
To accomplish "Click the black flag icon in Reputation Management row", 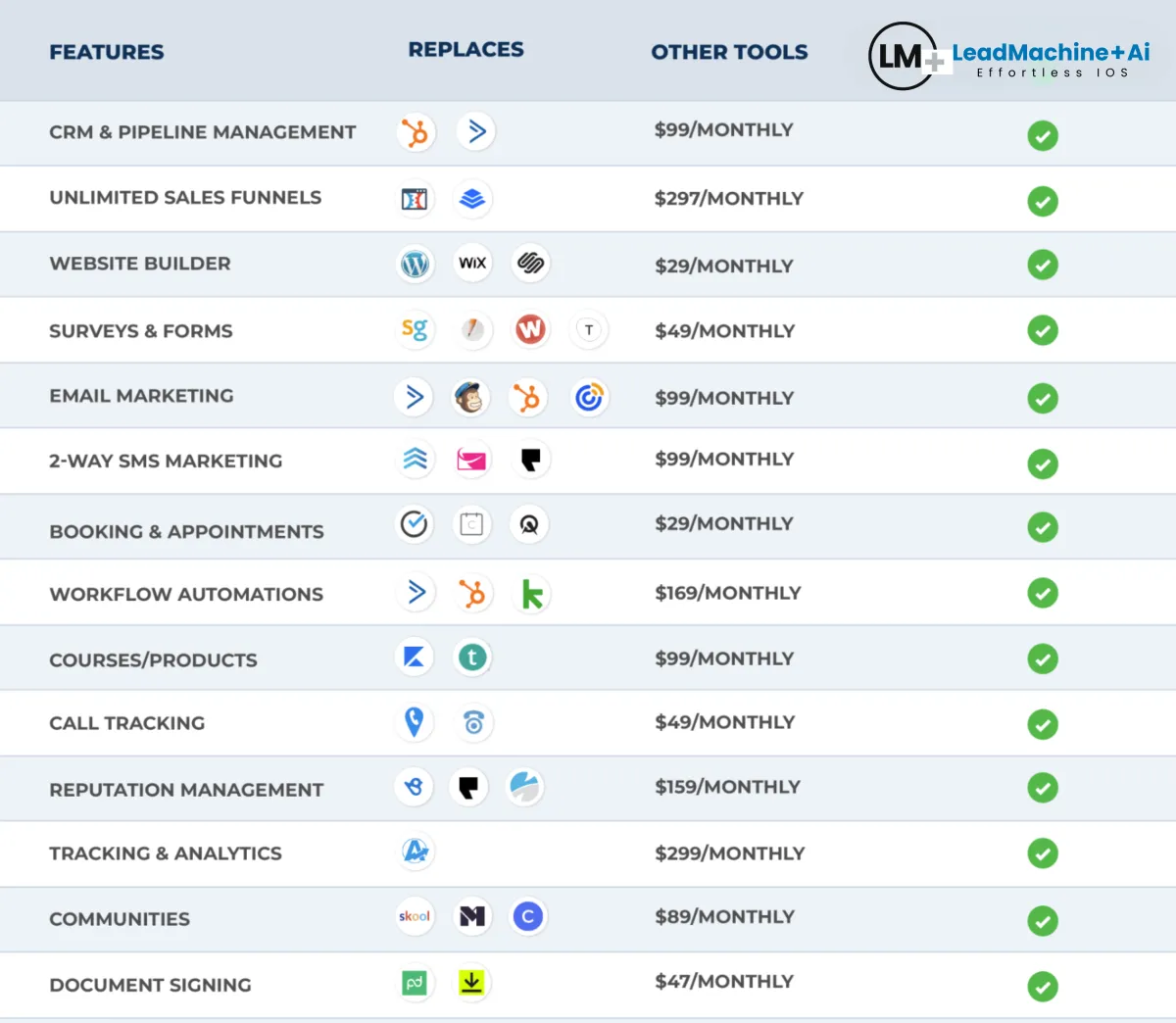I will coord(468,787).
